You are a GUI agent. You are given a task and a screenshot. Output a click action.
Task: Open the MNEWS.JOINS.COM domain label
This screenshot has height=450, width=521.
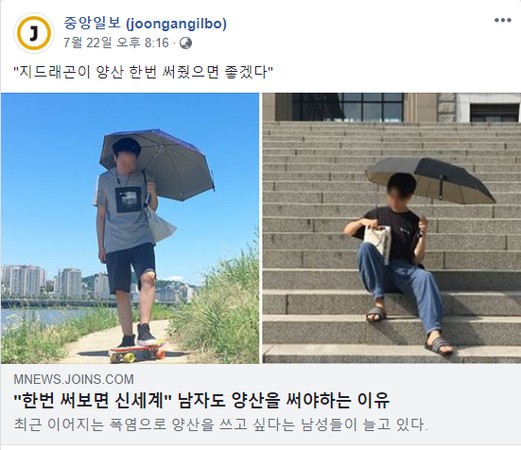[74, 379]
